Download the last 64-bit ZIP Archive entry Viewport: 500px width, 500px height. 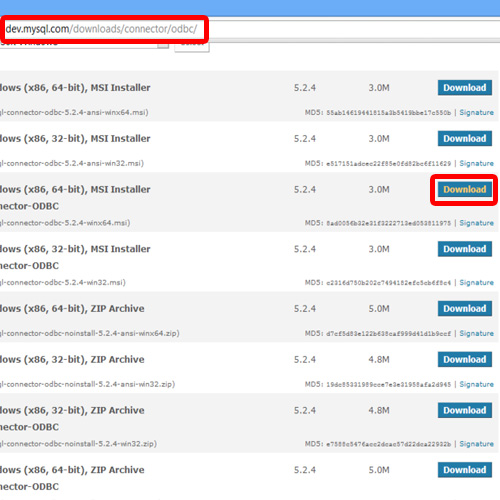point(465,470)
